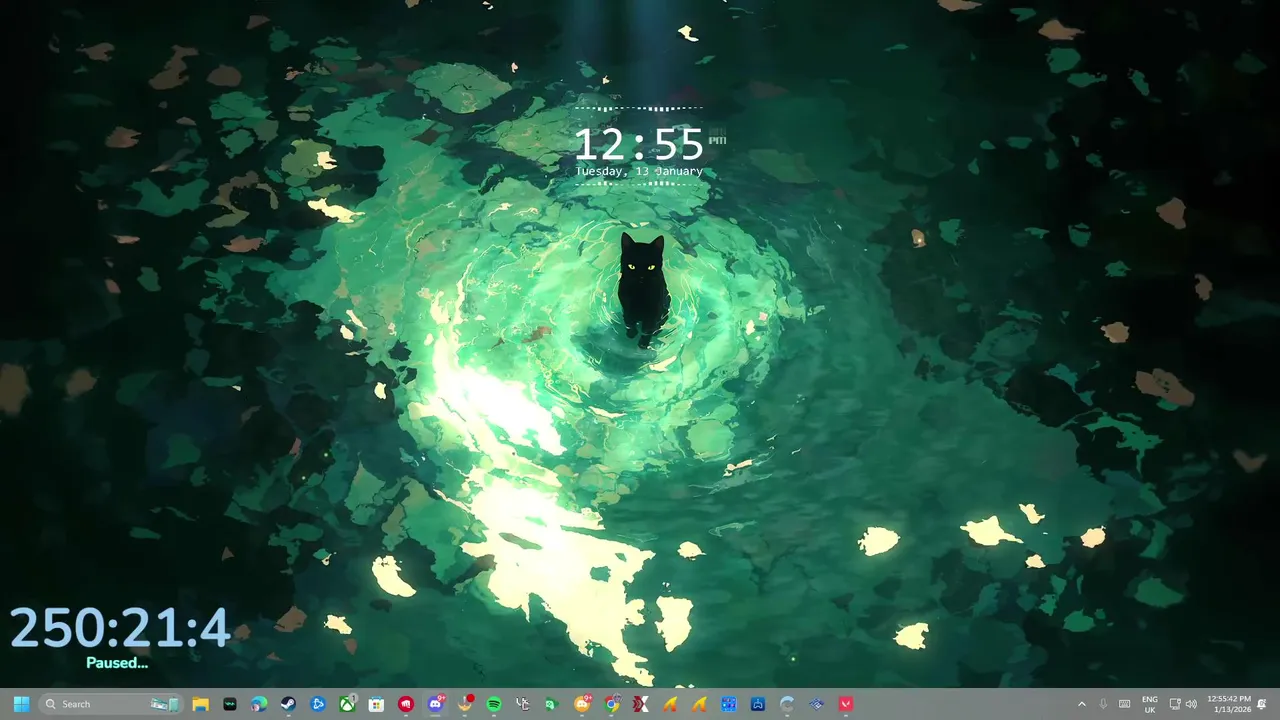Open the black app with green waveform icon
This screenshot has width=1280, height=720.
[x=230, y=704]
